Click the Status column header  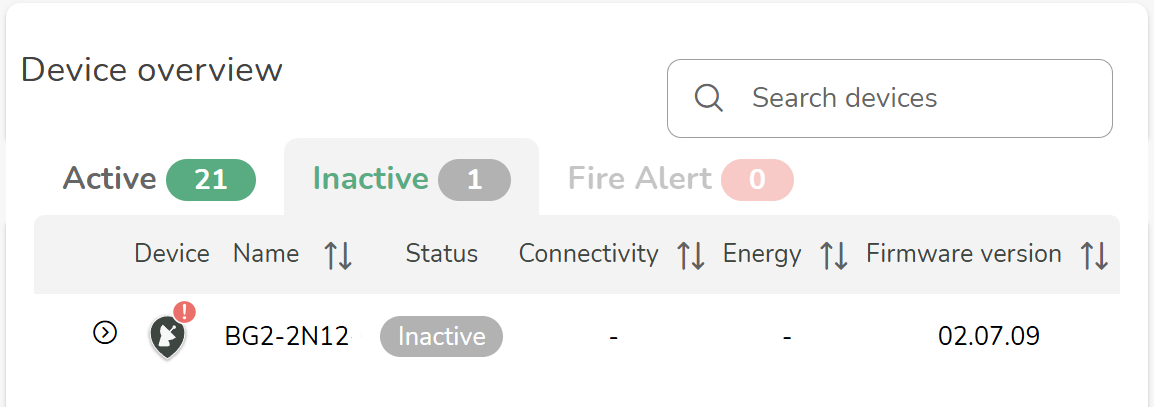(441, 254)
